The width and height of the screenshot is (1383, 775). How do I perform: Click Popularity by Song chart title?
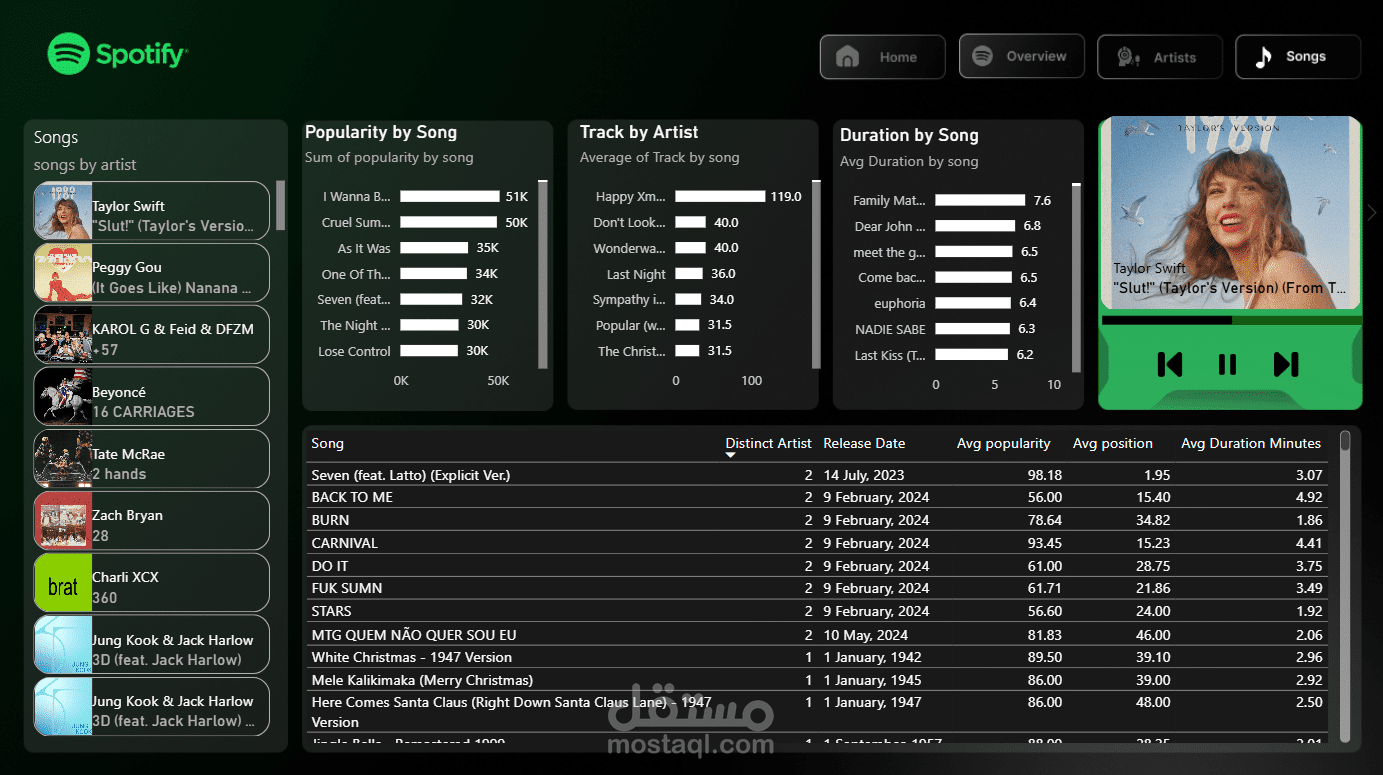pos(381,132)
